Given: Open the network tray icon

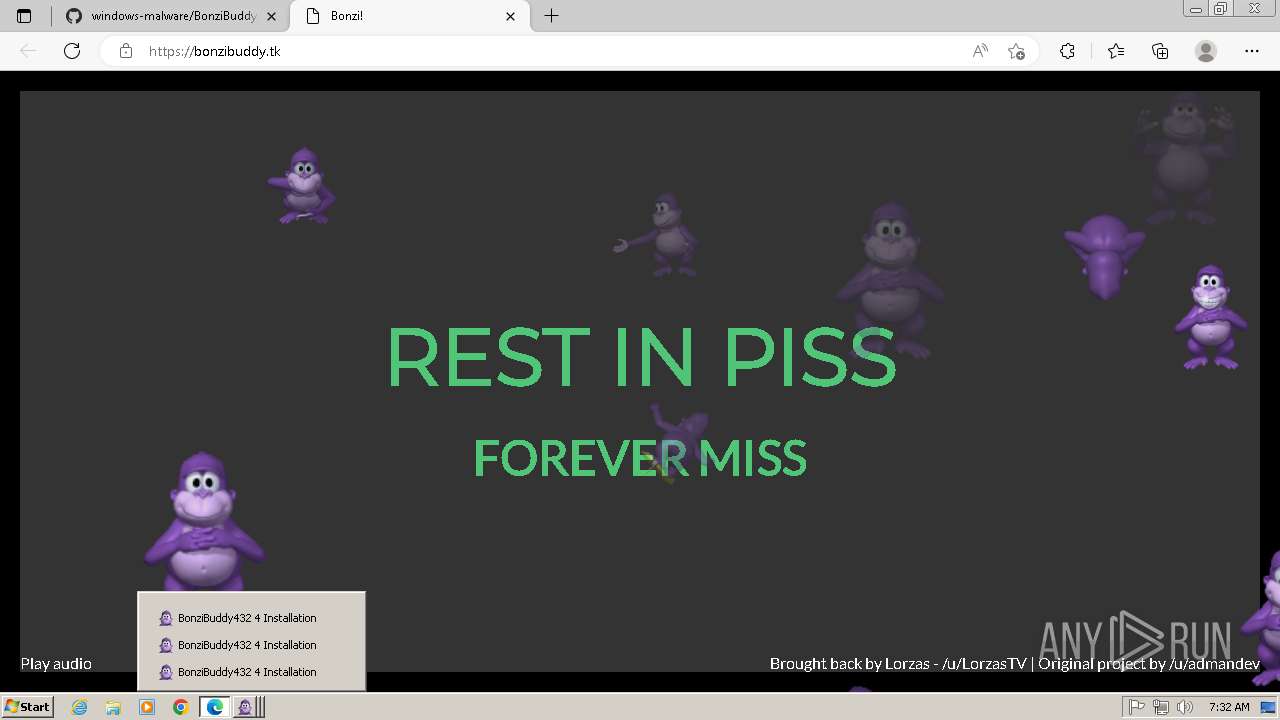Looking at the screenshot, I should [1161, 707].
